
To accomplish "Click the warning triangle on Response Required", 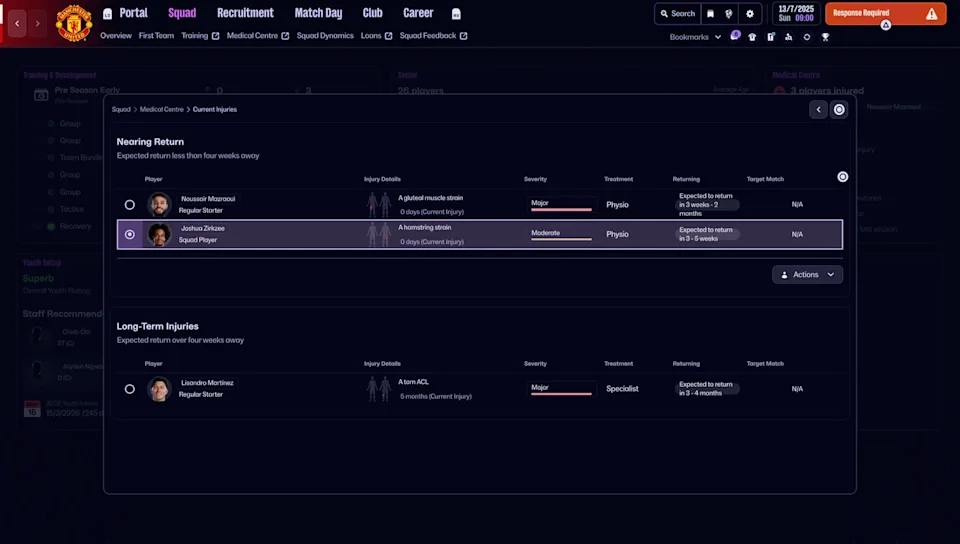I will [x=931, y=14].
